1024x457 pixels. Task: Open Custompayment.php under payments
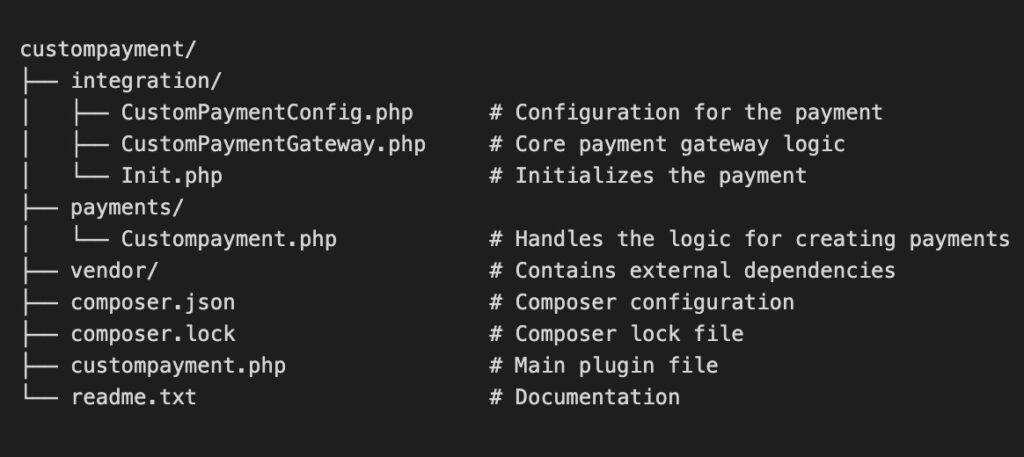coord(228,239)
